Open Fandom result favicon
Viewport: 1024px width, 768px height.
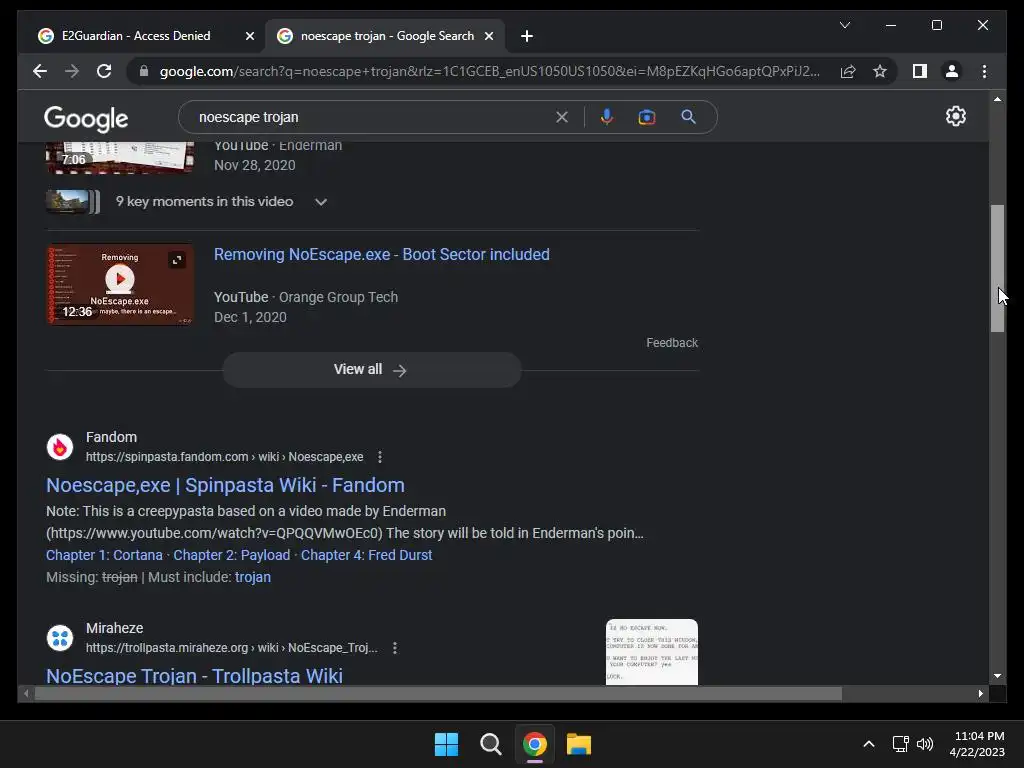point(60,447)
